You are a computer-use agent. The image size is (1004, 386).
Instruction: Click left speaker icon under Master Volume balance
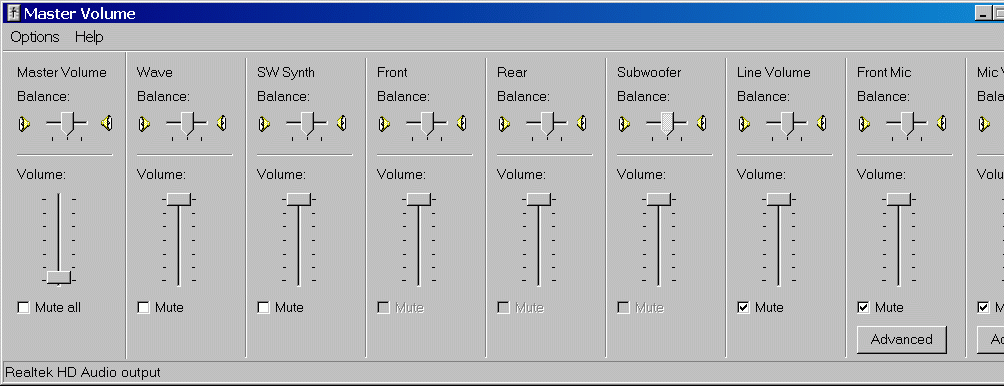tap(24, 123)
